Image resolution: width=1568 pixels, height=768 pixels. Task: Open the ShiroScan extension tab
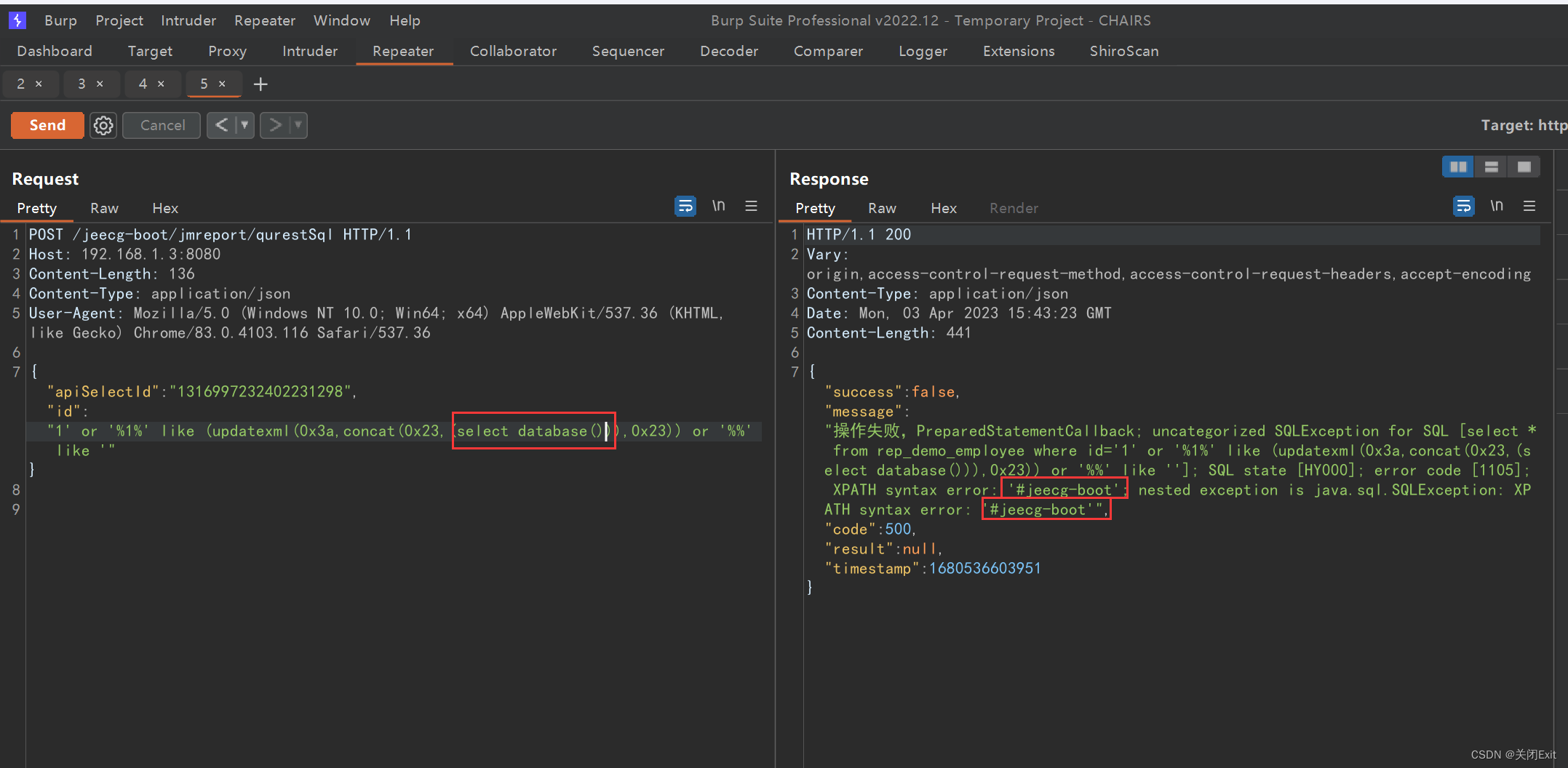click(x=1124, y=51)
